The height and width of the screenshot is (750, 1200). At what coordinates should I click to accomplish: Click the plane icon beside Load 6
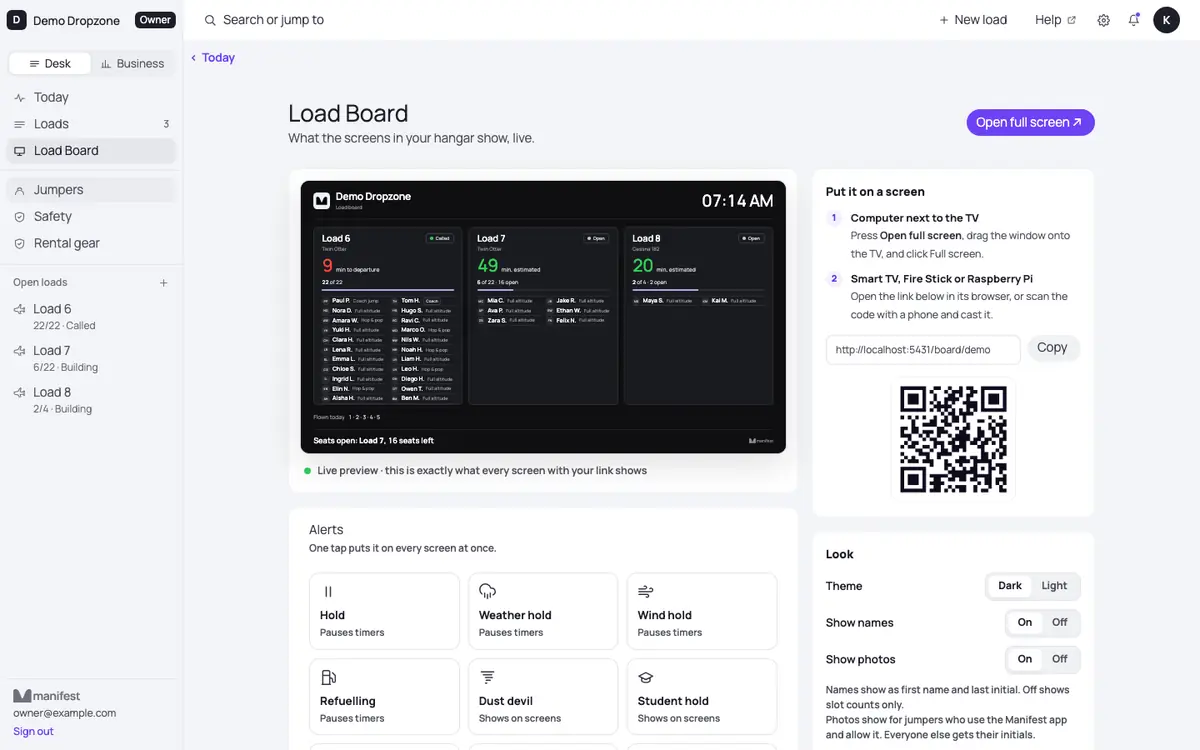coord(19,310)
